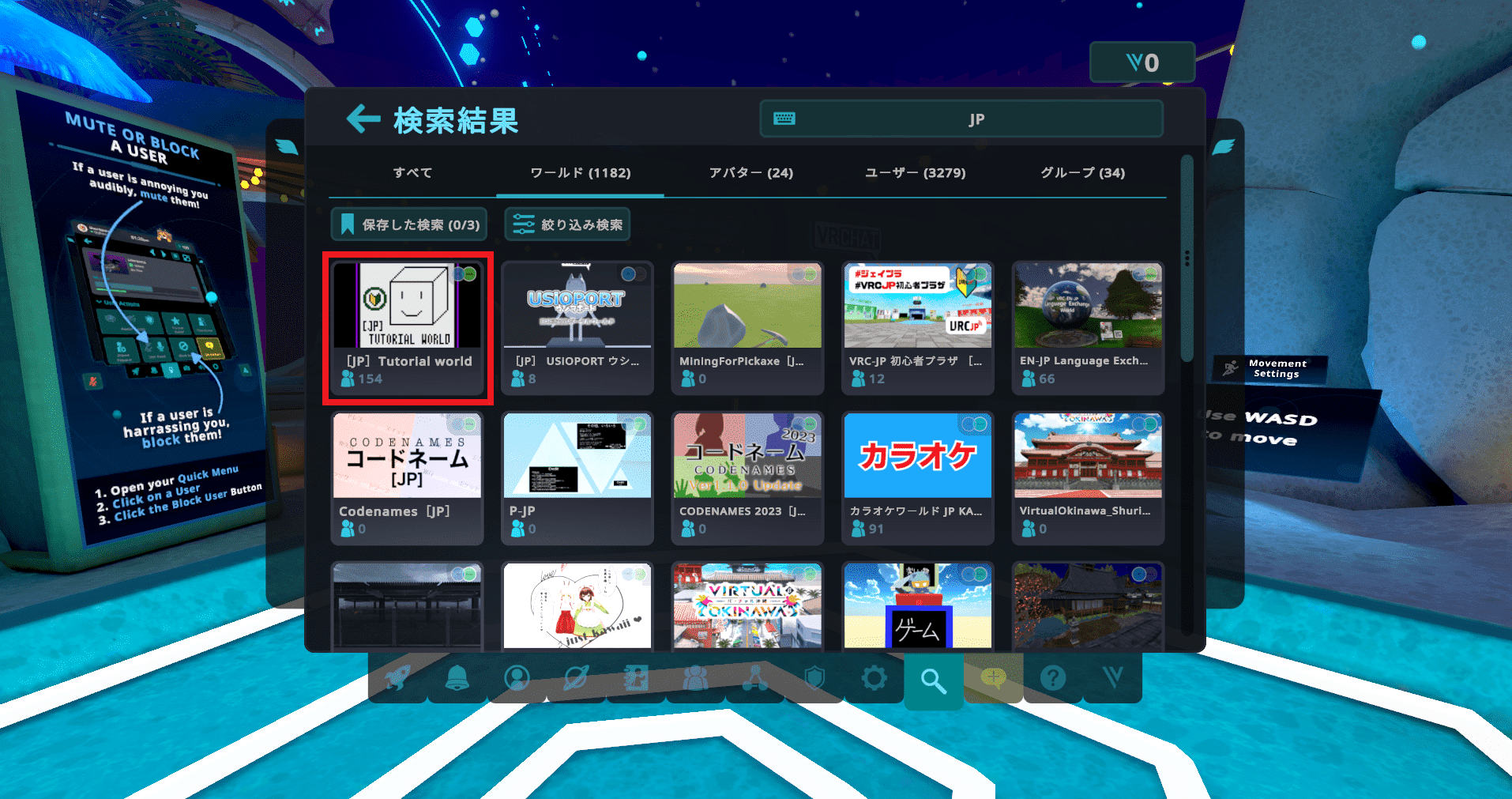Open the Settings gear icon

tap(874, 678)
